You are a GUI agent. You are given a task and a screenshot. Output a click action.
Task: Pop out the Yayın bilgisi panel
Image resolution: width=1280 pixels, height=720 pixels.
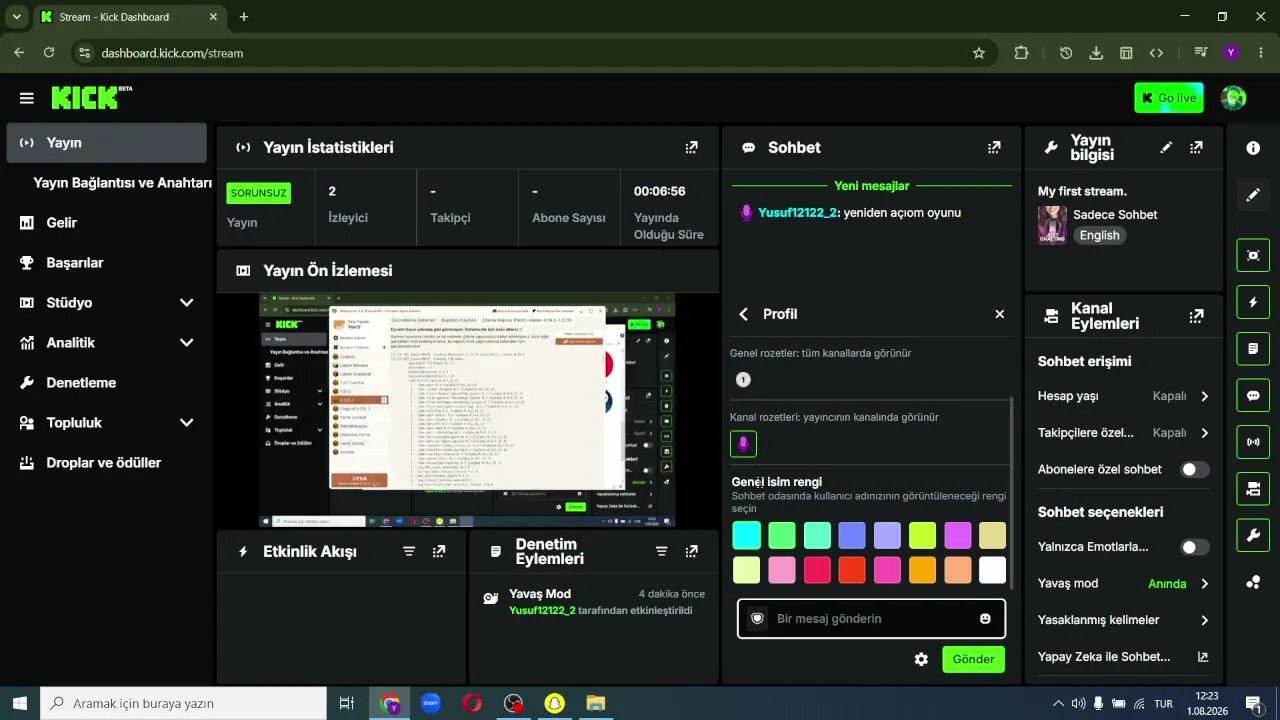[x=1196, y=147]
